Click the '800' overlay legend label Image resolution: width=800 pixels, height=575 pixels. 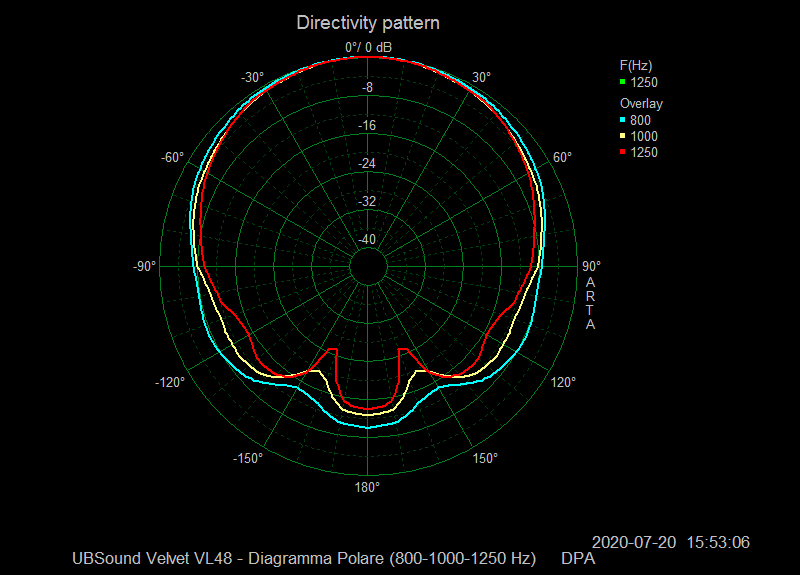click(x=640, y=120)
